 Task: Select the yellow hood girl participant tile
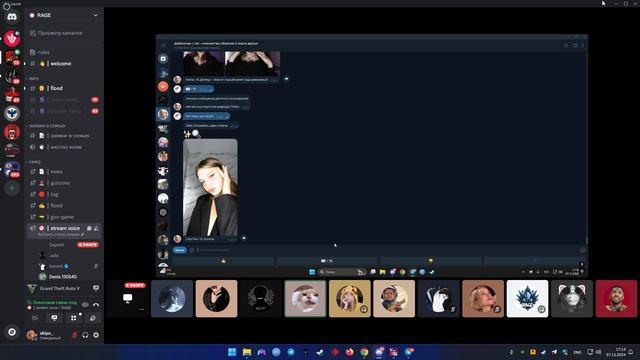click(x=350, y=299)
